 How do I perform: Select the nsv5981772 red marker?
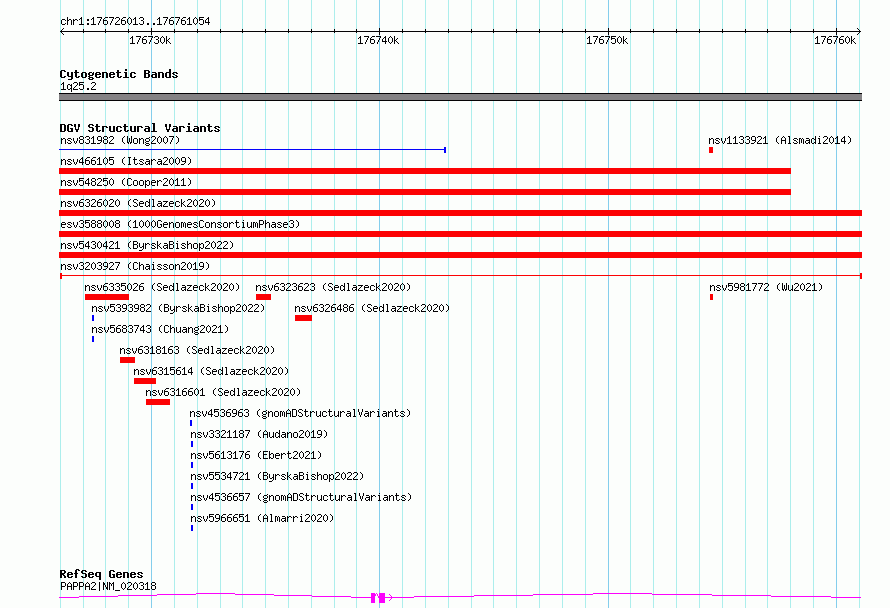pyautogui.click(x=711, y=297)
